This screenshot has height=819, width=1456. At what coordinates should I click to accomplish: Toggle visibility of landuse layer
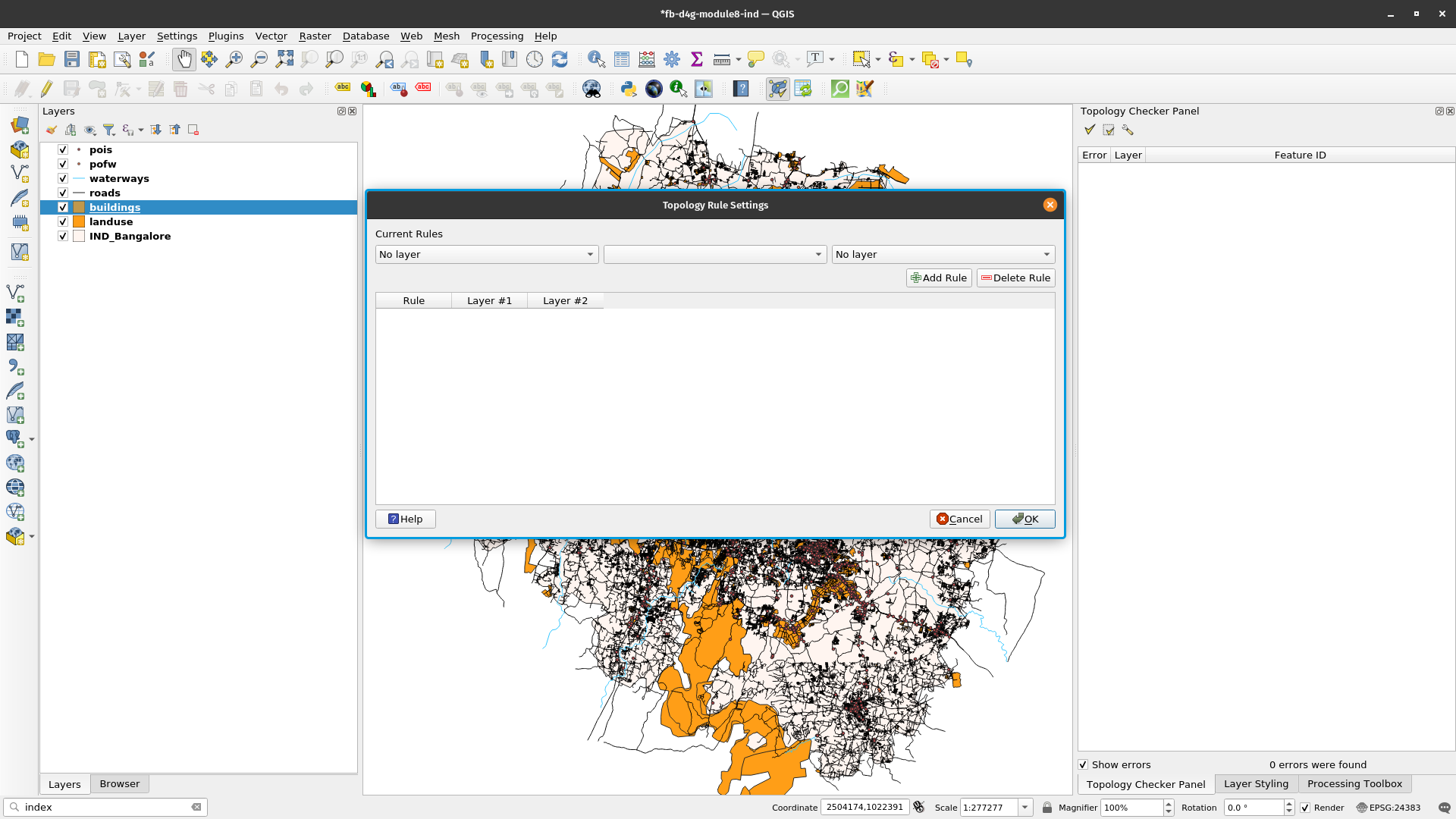pos(63,221)
